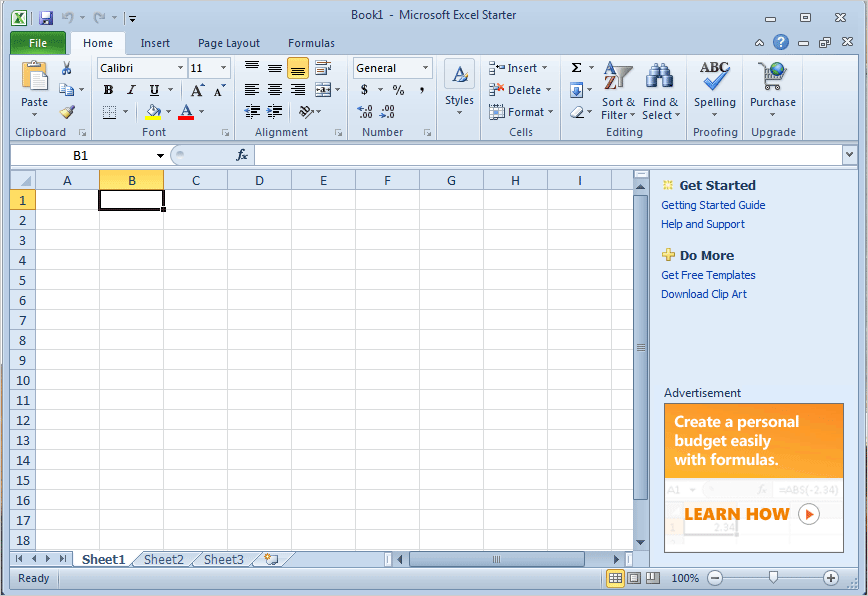Click Decrease Font Size icon

pos(219,90)
